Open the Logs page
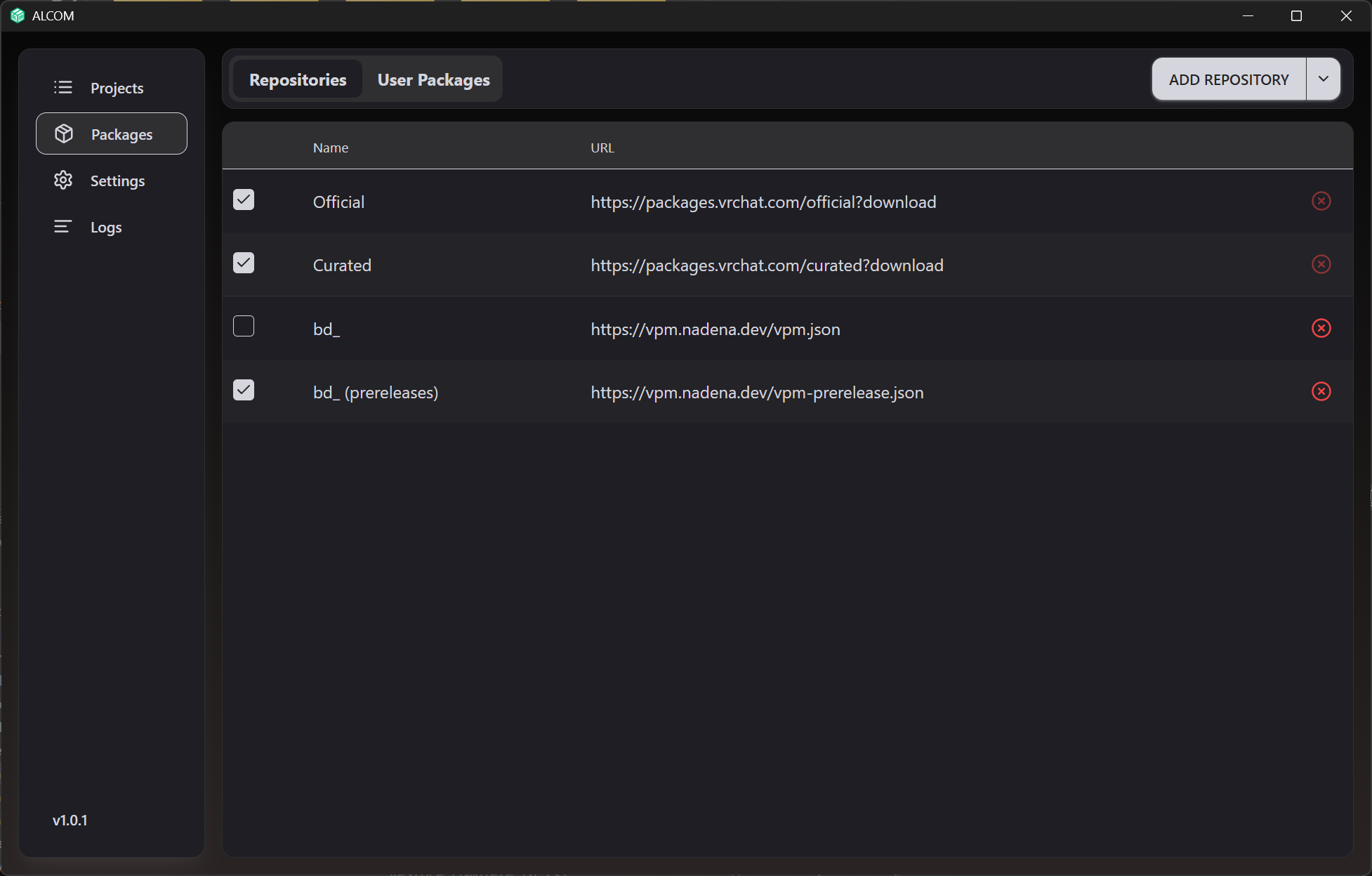Viewport: 1372px width, 876px height. [x=112, y=227]
